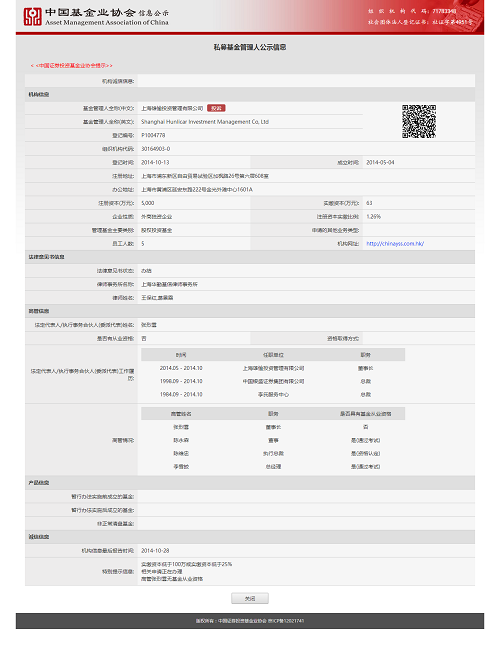Select work history period 1984.09 - 2014.10
Image resolution: width=500 pixels, height=651 pixels.
click(x=181, y=394)
